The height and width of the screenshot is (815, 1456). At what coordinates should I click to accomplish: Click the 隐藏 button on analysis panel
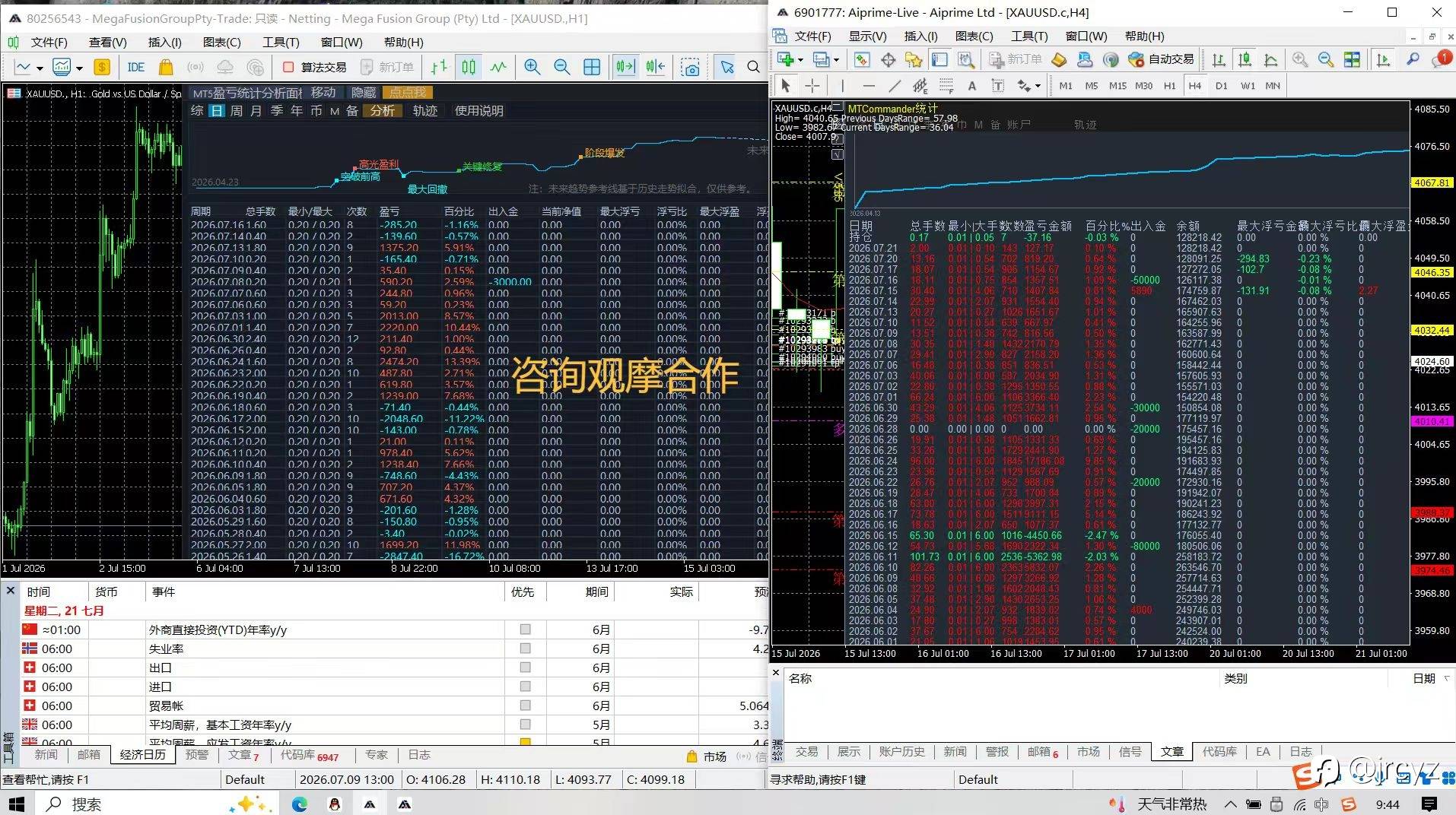[x=364, y=93]
